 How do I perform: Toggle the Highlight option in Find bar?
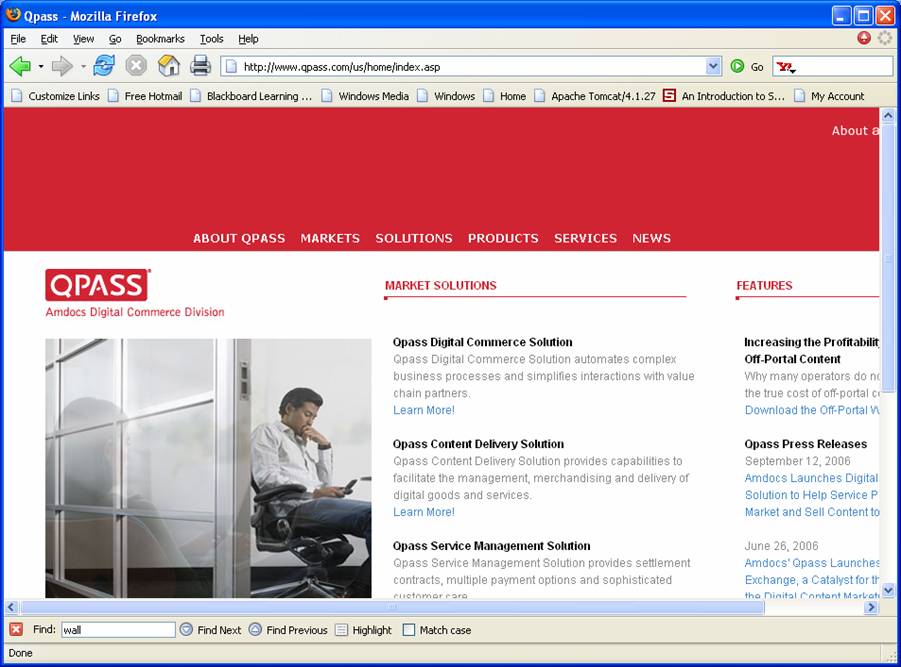click(363, 630)
